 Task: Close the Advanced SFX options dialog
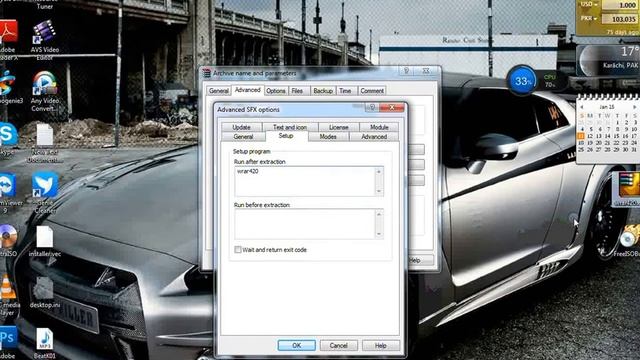(x=392, y=107)
